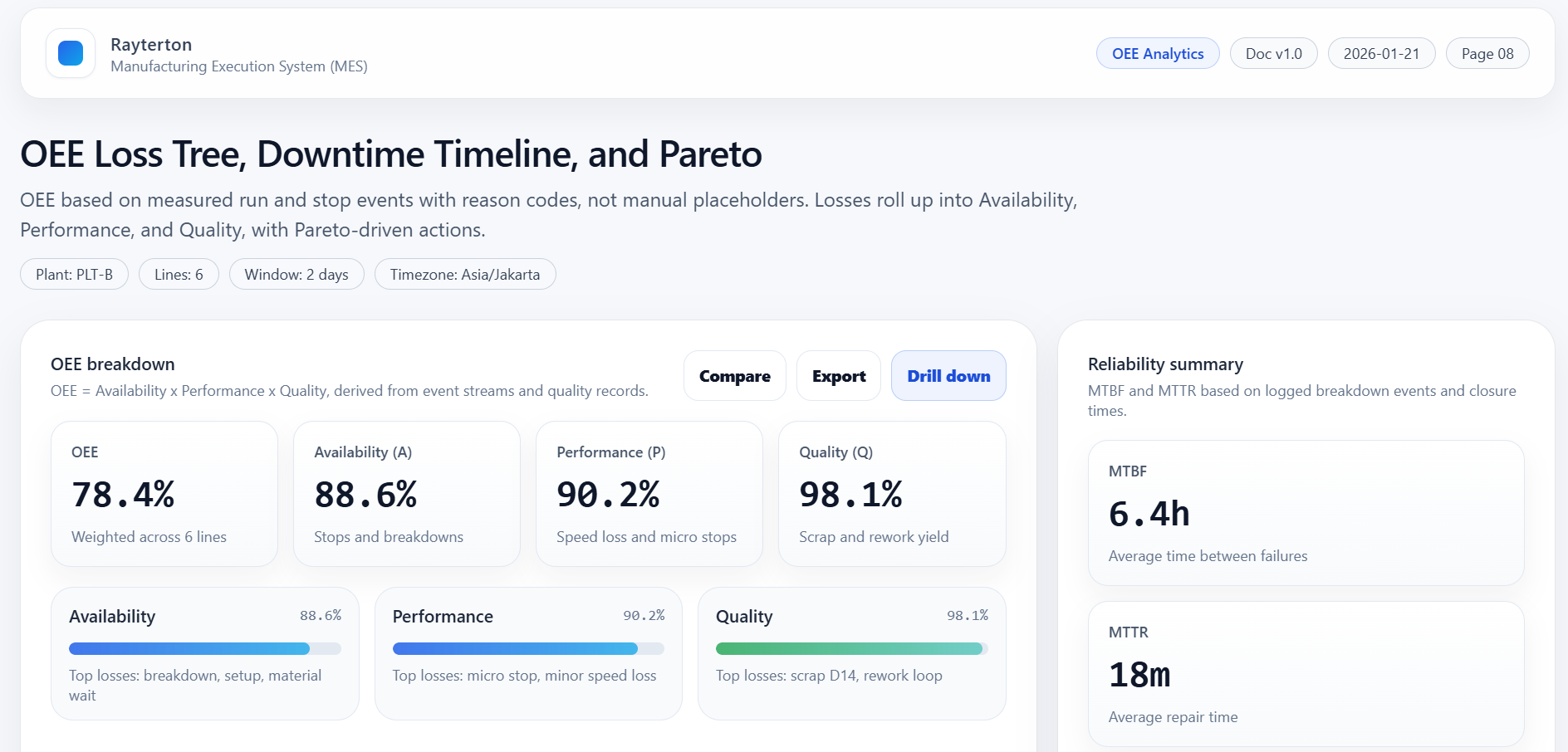Viewport: 1568px width, 752px height.
Task: Click the Availability progress bar
Action: (x=204, y=649)
